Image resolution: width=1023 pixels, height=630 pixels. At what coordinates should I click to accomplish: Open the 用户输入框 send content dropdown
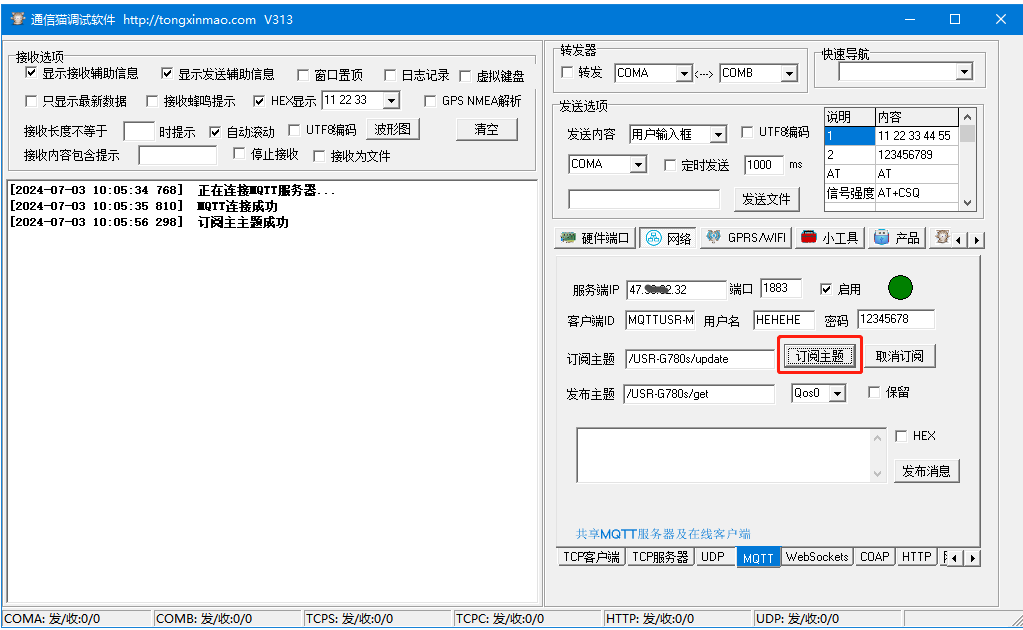(x=718, y=135)
